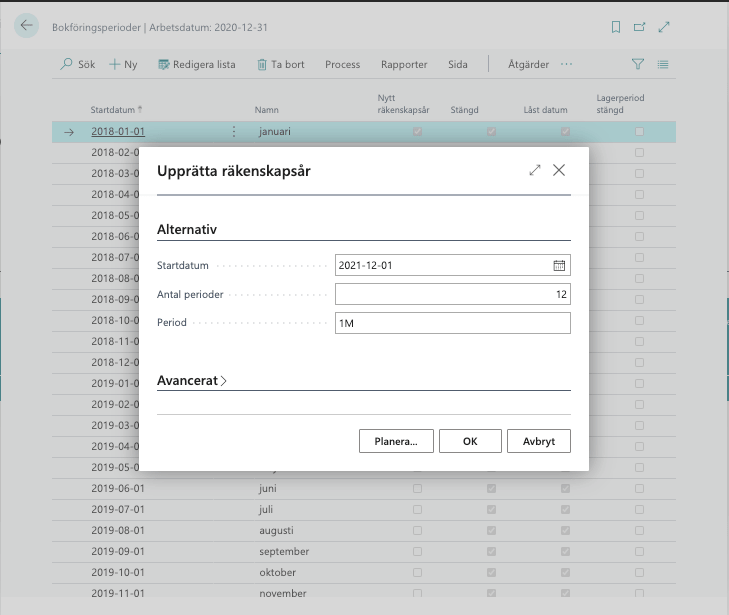
Task: Toggle Lagerperiod stängd for the januari row
Action: pos(639,132)
